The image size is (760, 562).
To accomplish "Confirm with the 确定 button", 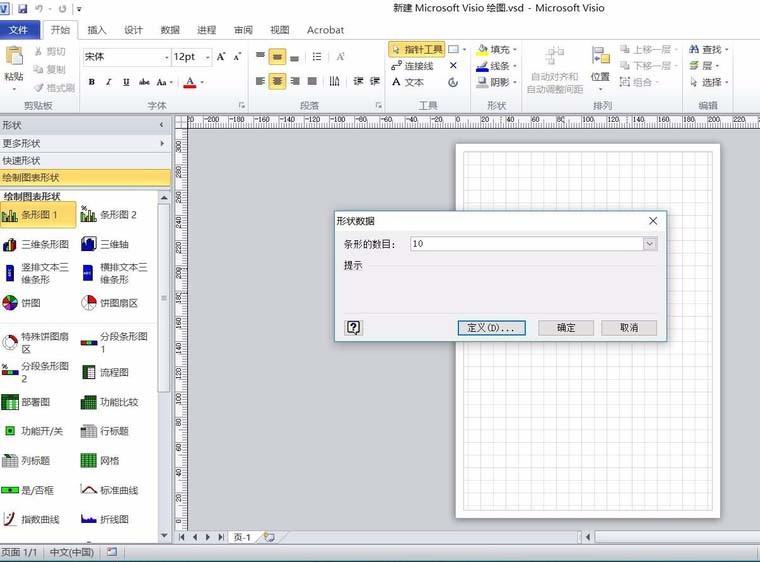I will point(566,328).
